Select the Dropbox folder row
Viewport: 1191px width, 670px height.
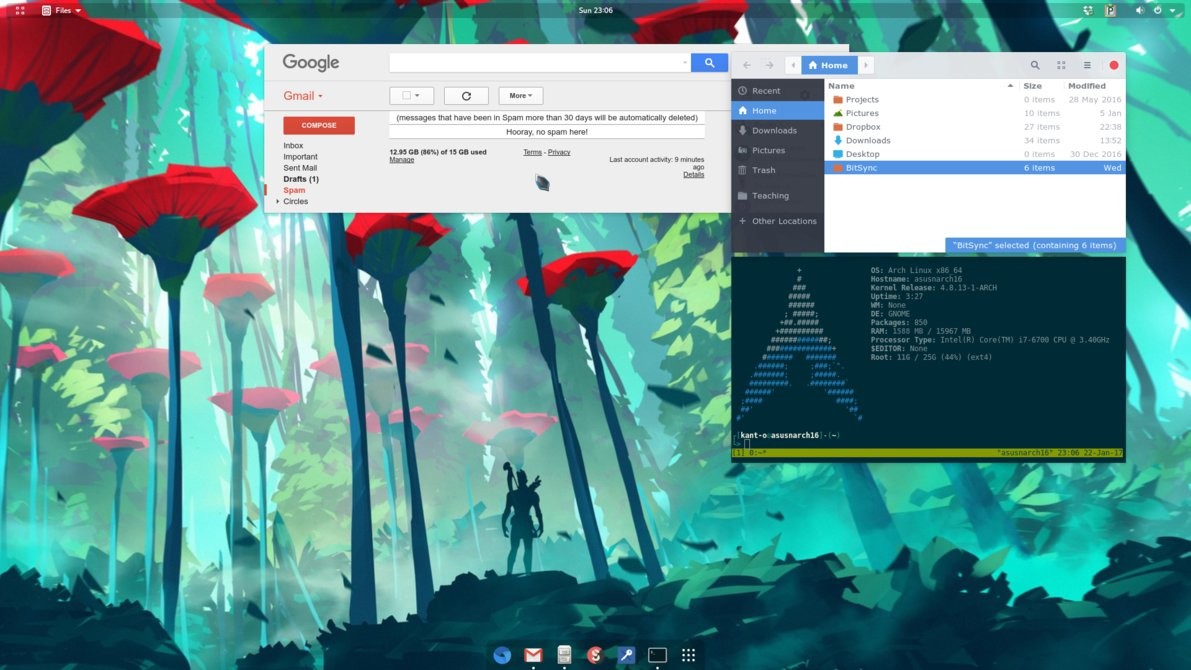tap(975, 127)
